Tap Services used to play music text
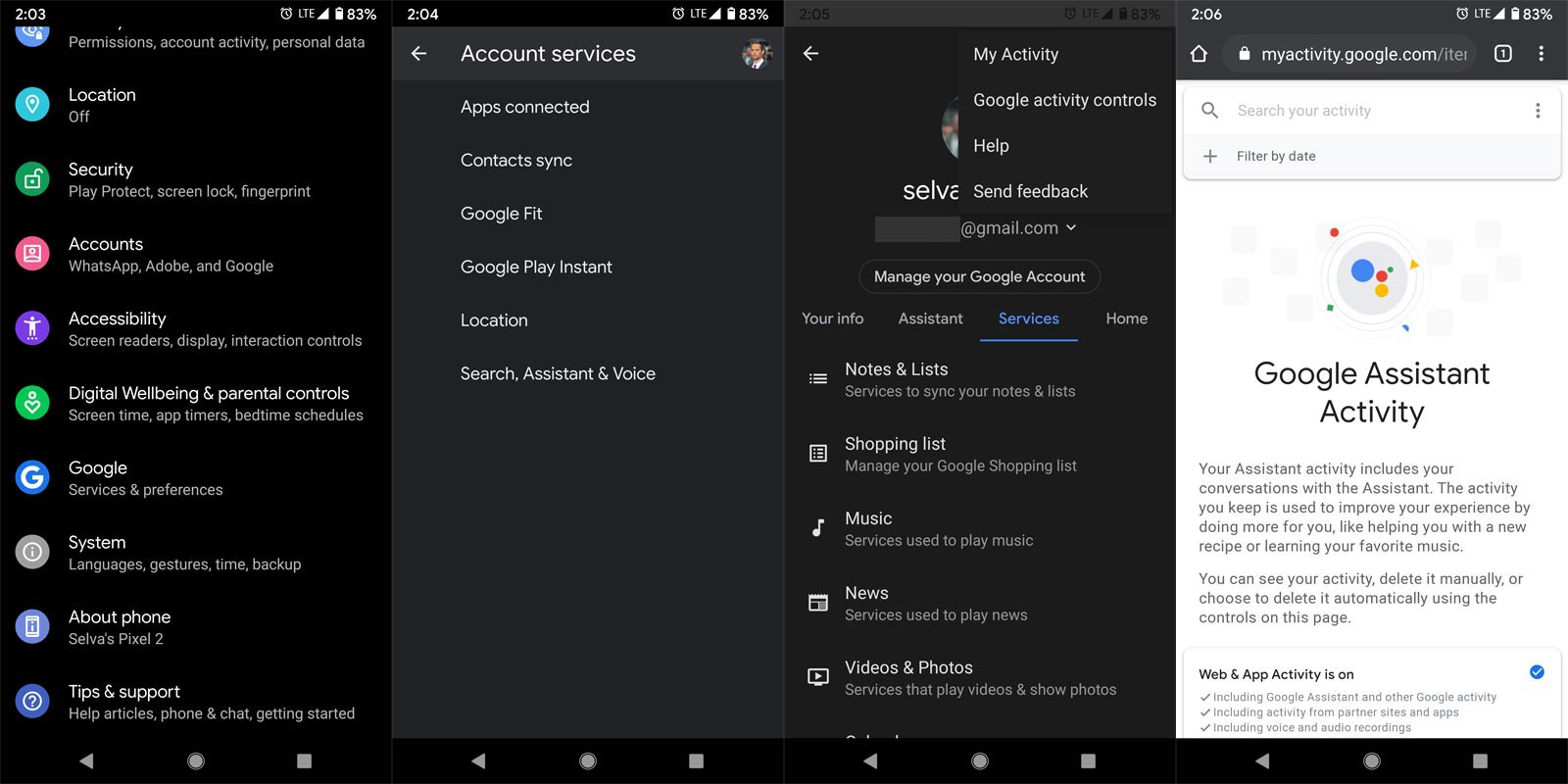Viewport: 1568px width, 784px height. (x=939, y=540)
